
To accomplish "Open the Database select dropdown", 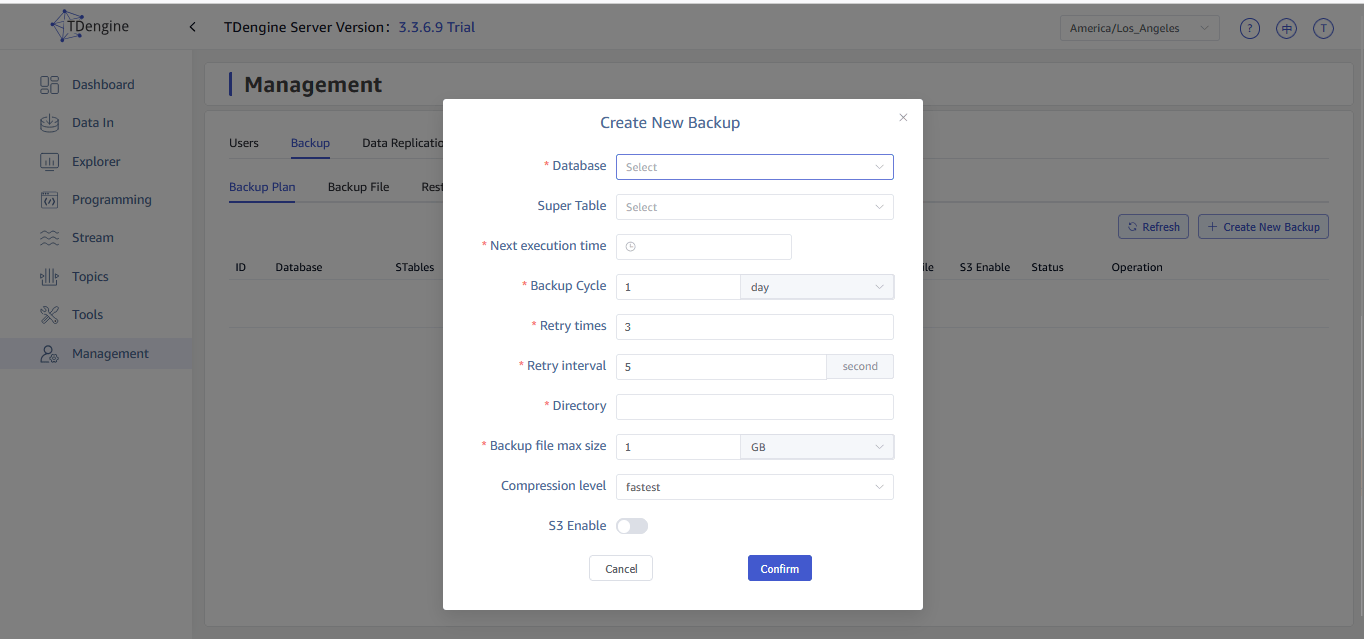I will tap(754, 167).
